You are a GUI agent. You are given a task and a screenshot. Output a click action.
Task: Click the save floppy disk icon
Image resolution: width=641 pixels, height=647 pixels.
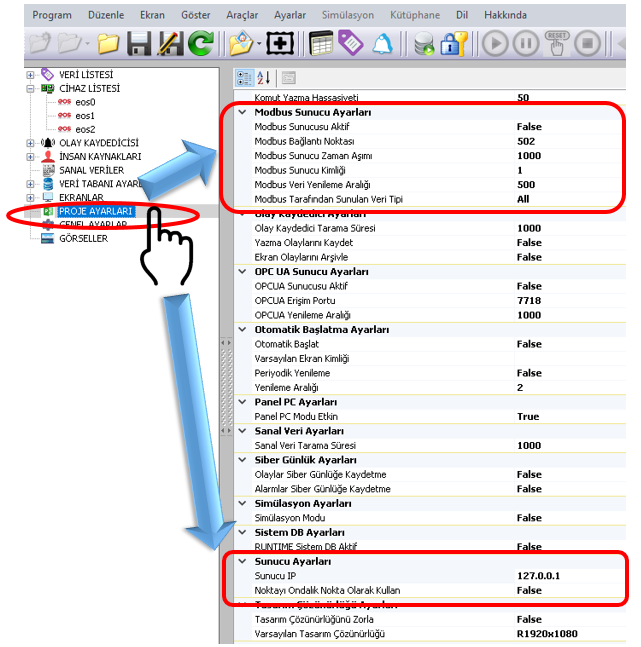pos(139,43)
